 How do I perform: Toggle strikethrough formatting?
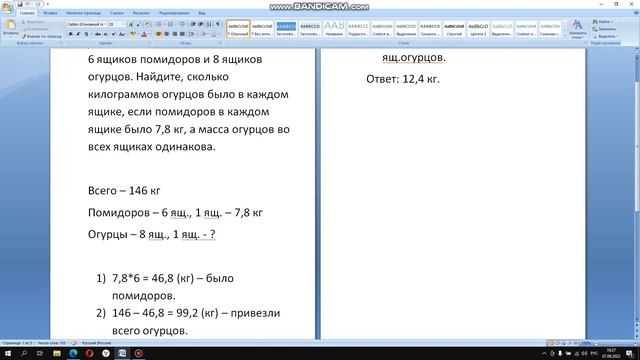[x=98, y=34]
